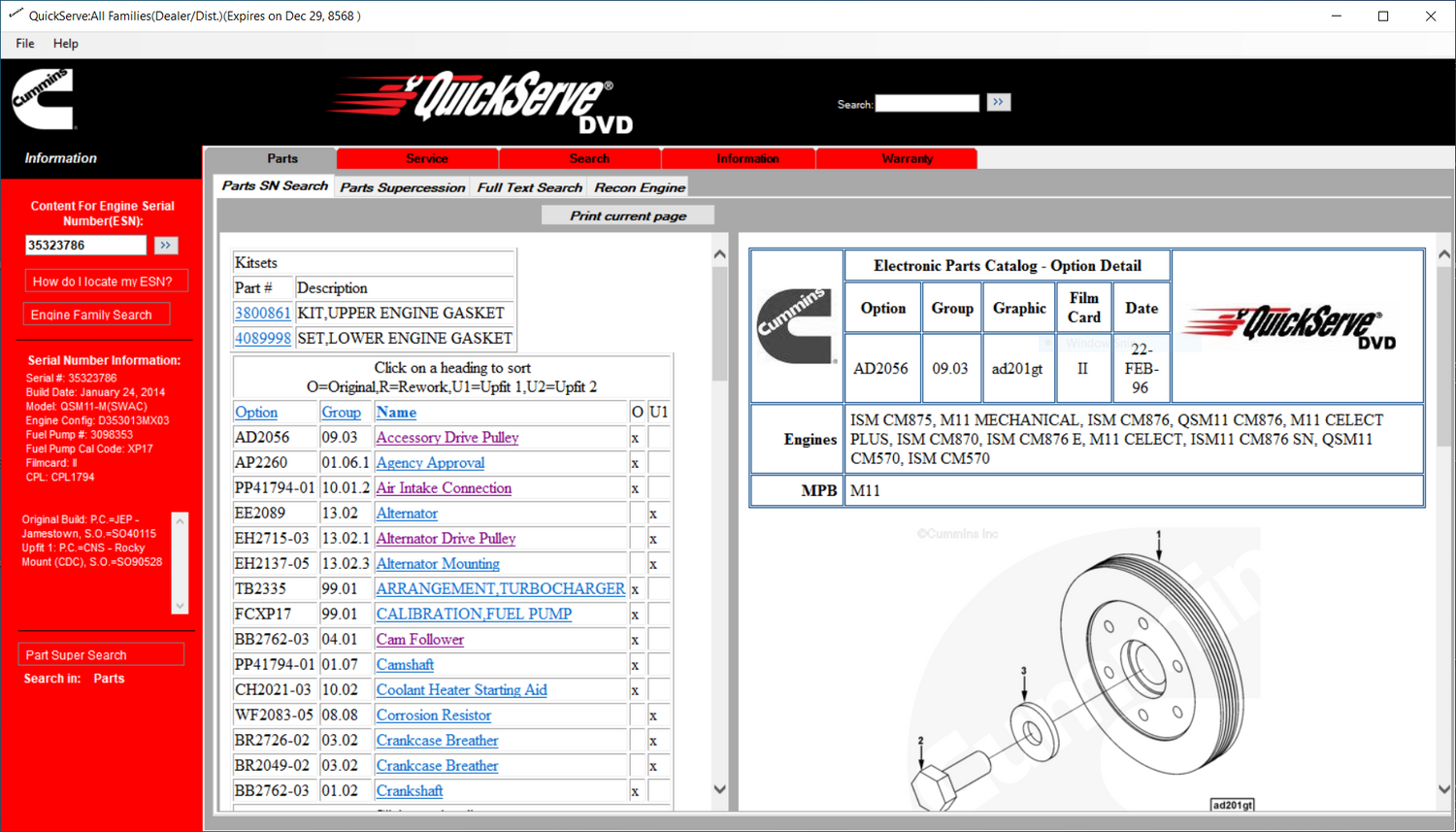Open the Help menu

point(66,44)
